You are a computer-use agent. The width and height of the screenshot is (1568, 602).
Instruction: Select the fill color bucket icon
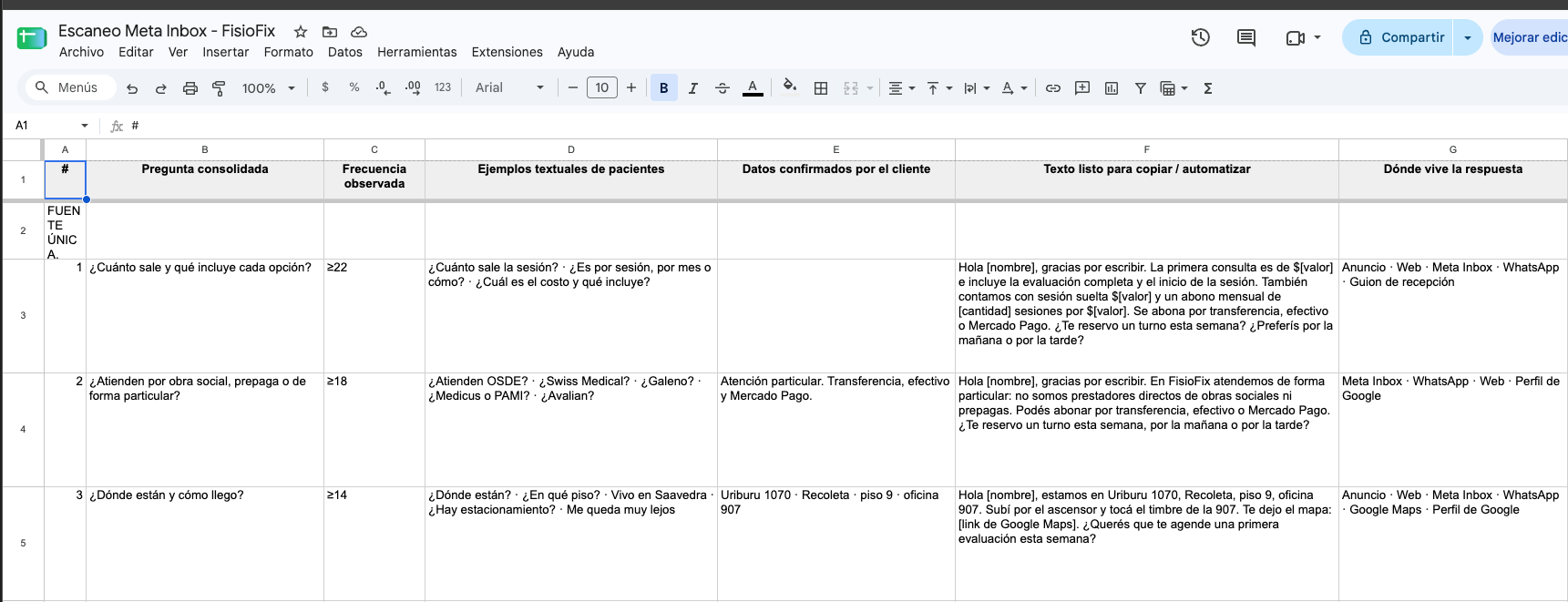789,87
